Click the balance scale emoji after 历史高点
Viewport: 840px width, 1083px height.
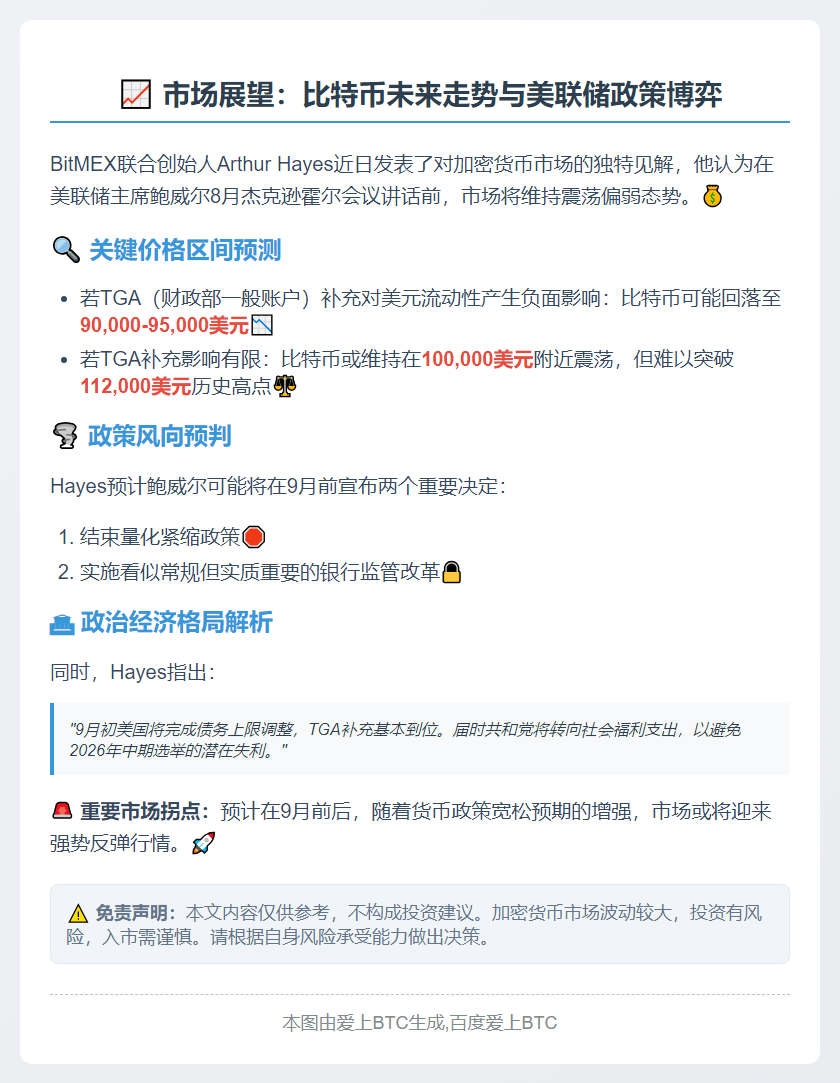click(285, 386)
